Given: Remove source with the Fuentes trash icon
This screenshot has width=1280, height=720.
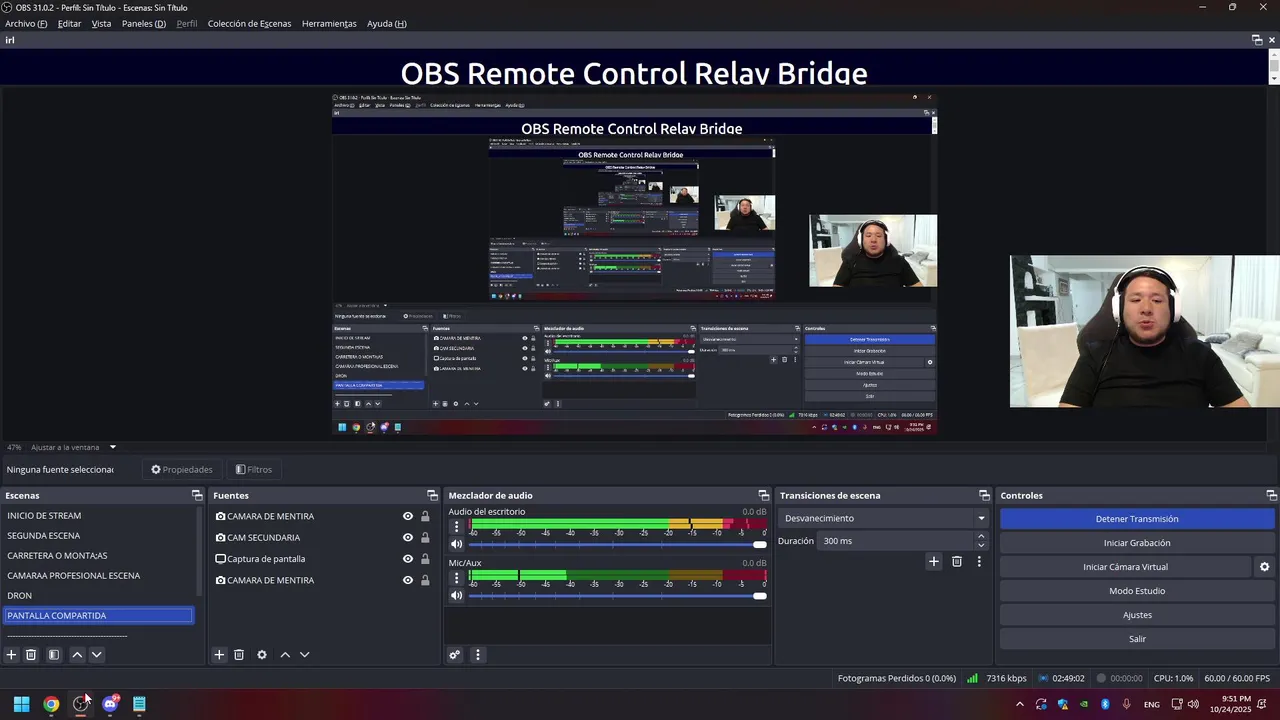Looking at the screenshot, I should (239, 655).
